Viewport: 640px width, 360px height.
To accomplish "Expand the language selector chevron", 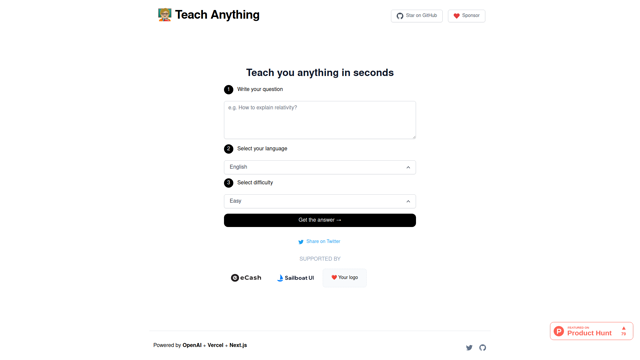I will pos(408,167).
